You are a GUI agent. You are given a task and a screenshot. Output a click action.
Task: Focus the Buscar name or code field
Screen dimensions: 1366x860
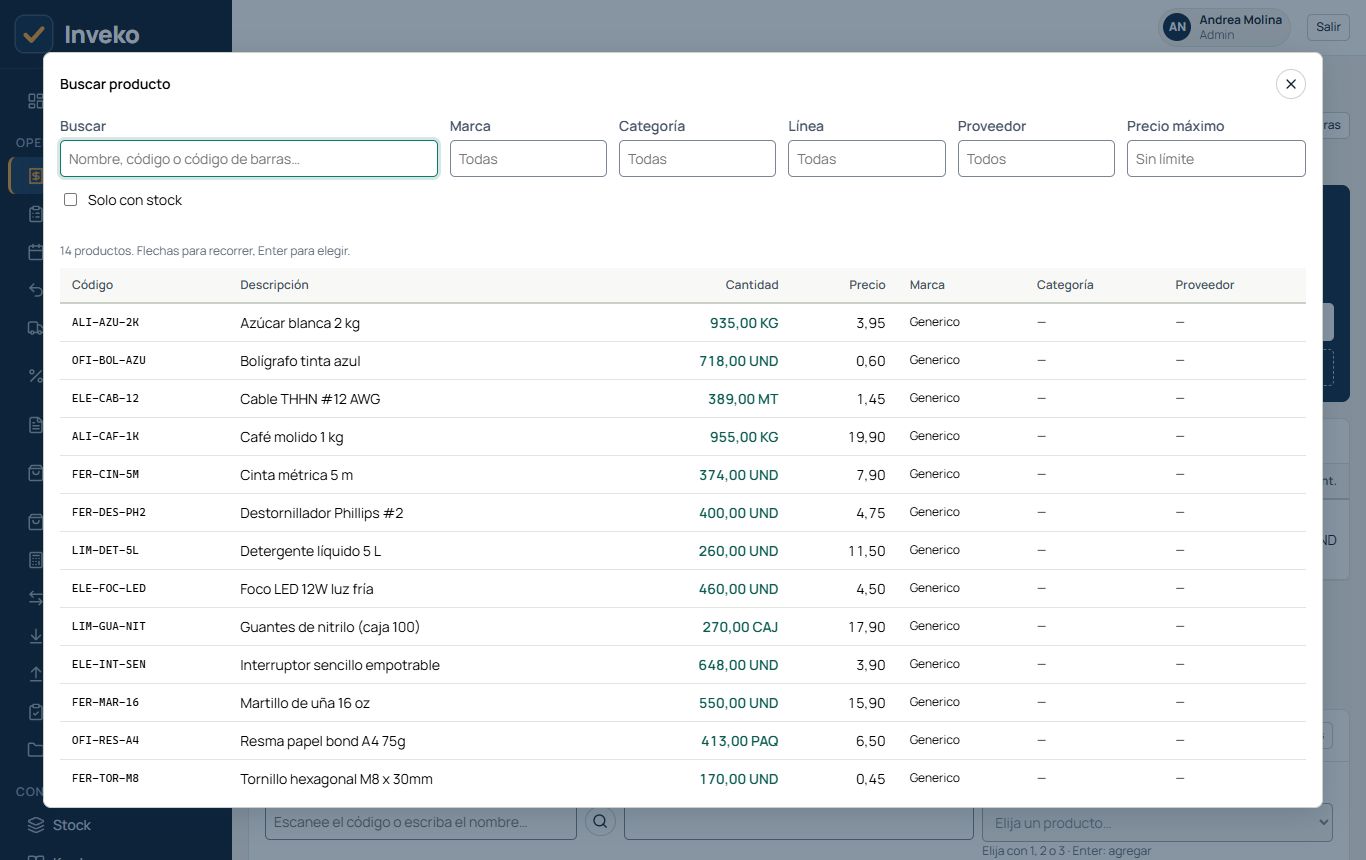click(x=249, y=159)
